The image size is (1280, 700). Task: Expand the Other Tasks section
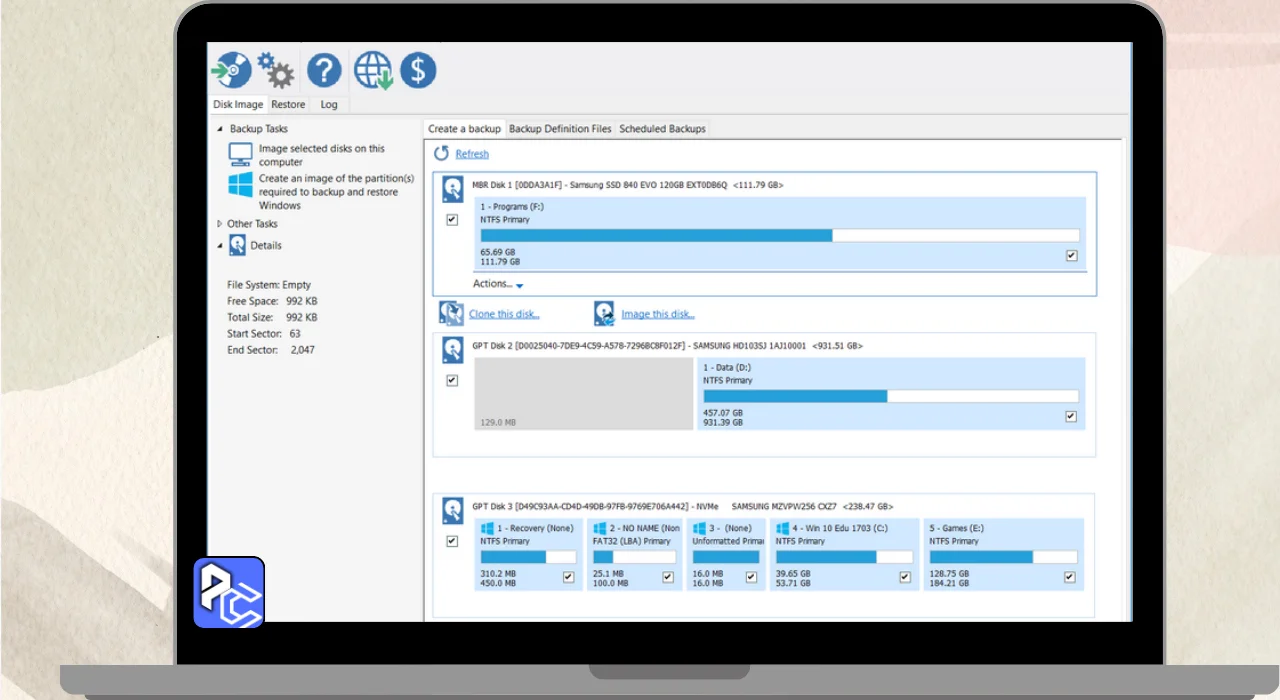(x=221, y=224)
